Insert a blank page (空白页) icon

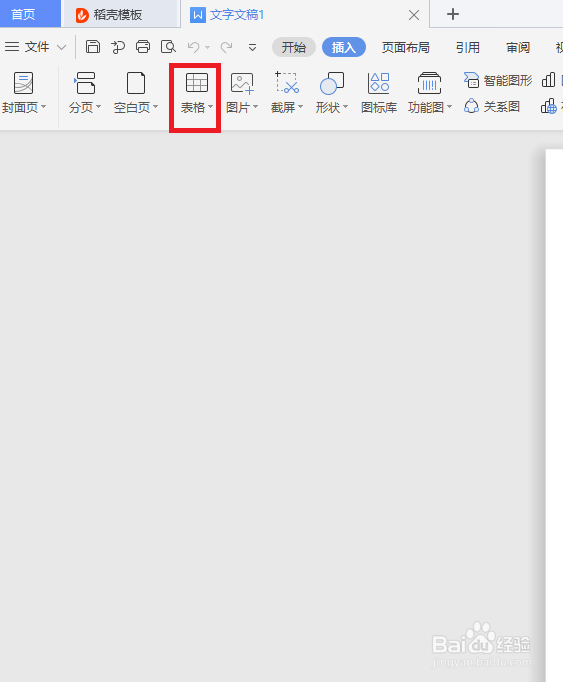[x=136, y=83]
